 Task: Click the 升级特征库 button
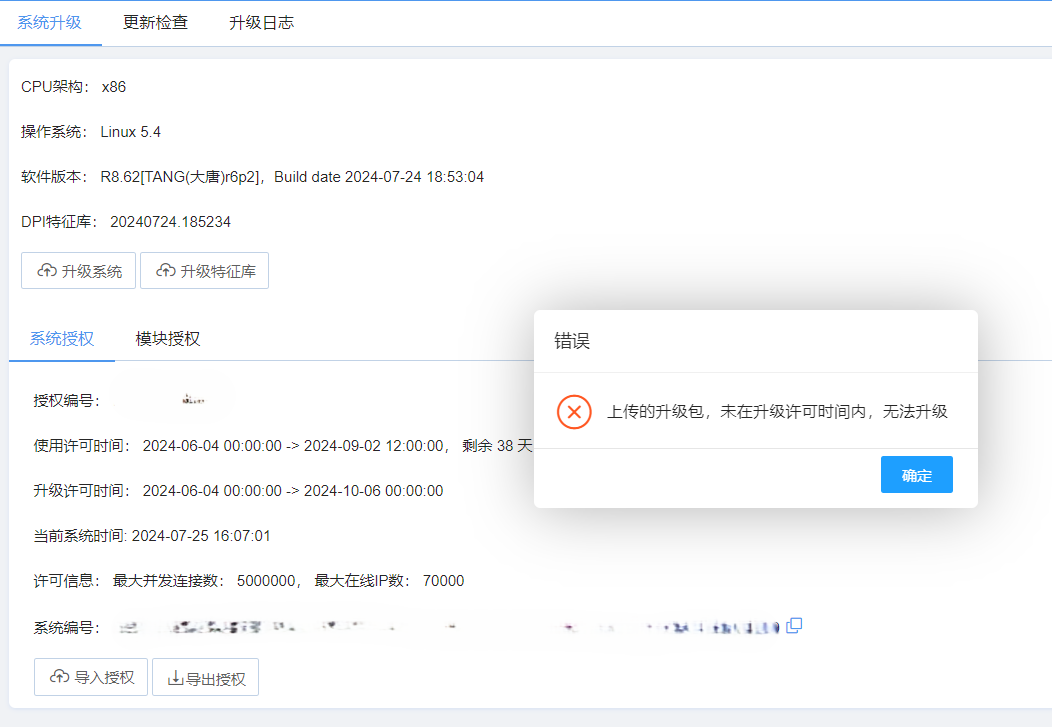coord(204,270)
